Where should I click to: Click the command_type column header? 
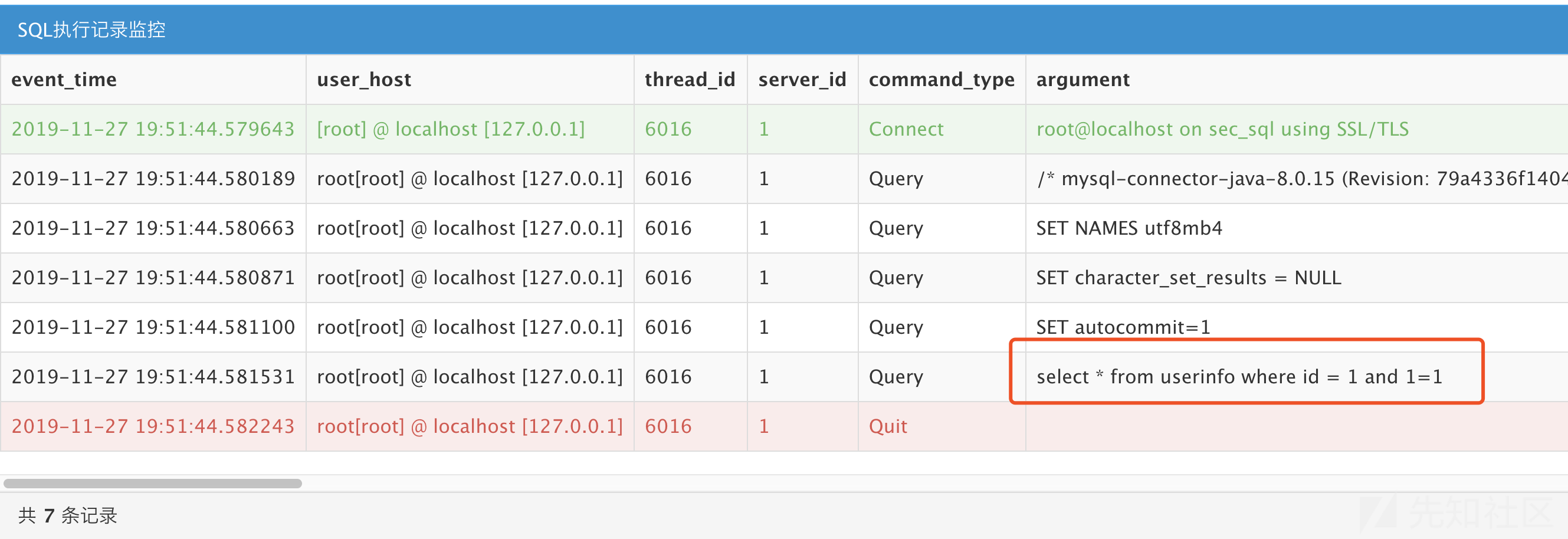click(x=941, y=80)
